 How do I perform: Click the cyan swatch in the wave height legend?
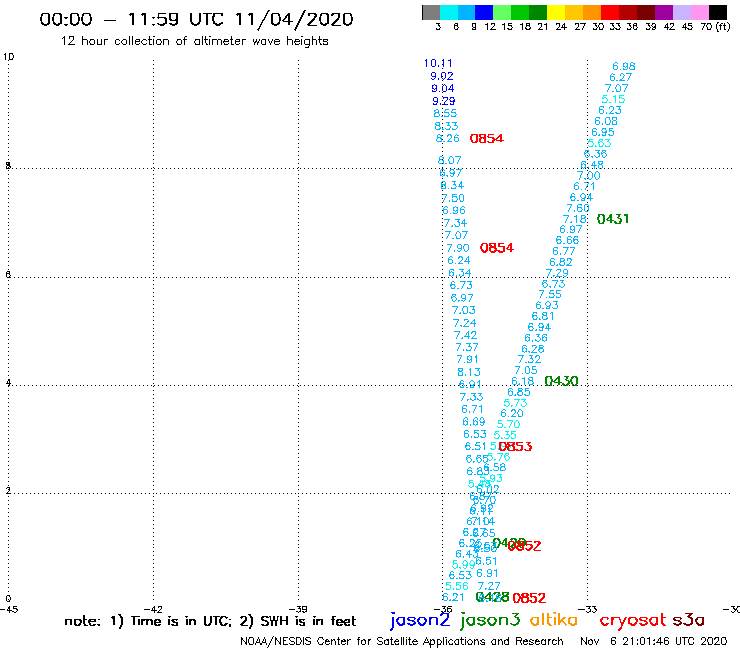pyautogui.click(x=449, y=12)
